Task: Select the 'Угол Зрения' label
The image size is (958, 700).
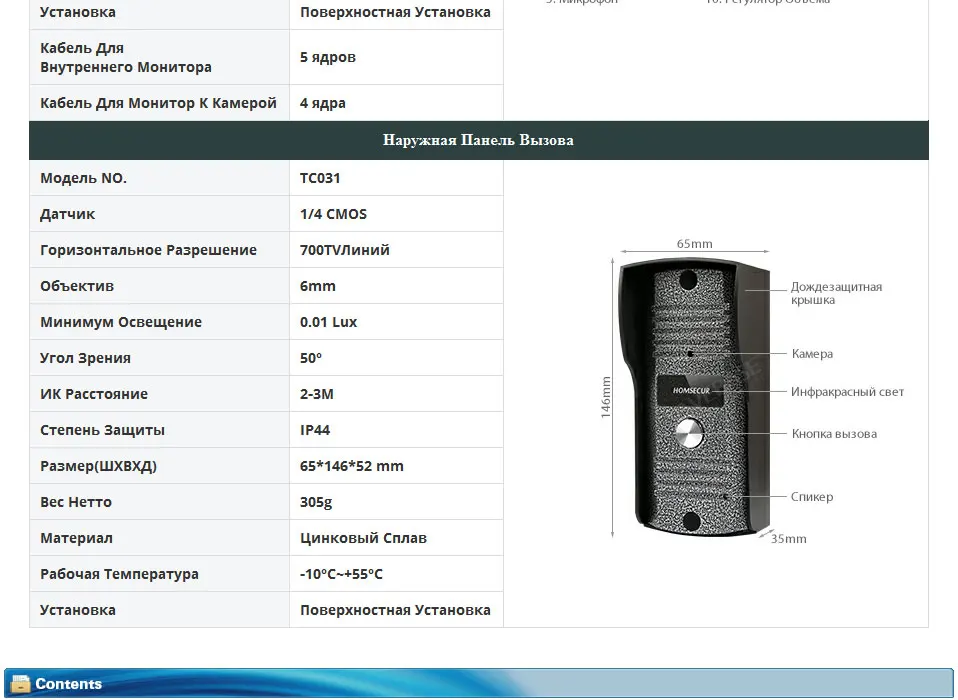Action: click(x=86, y=359)
